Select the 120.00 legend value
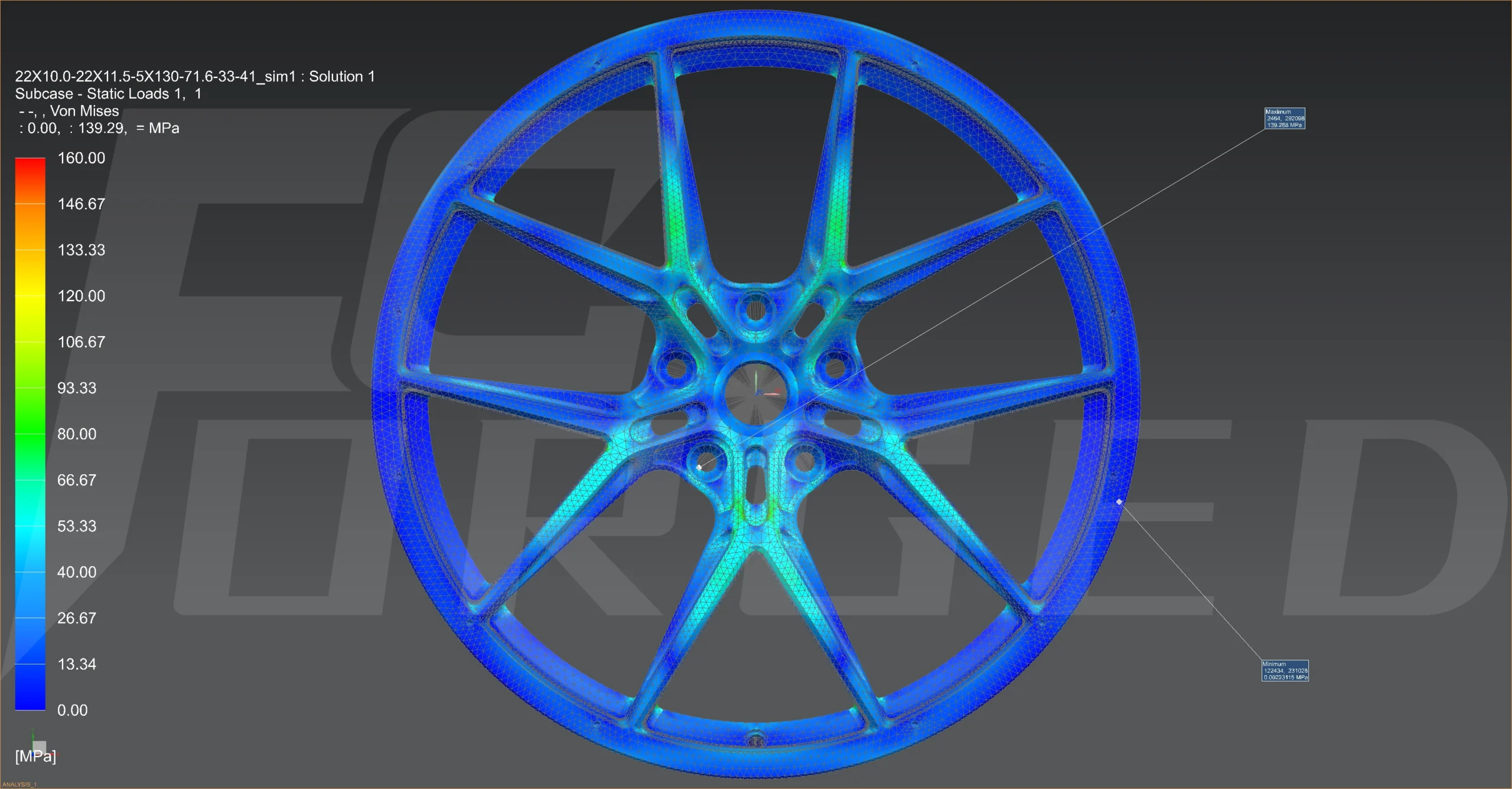The width and height of the screenshot is (1512, 789). pos(82,296)
